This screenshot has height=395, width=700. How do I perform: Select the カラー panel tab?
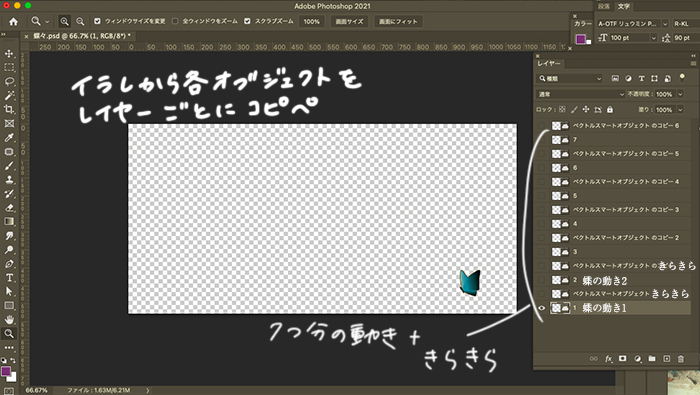[583, 24]
